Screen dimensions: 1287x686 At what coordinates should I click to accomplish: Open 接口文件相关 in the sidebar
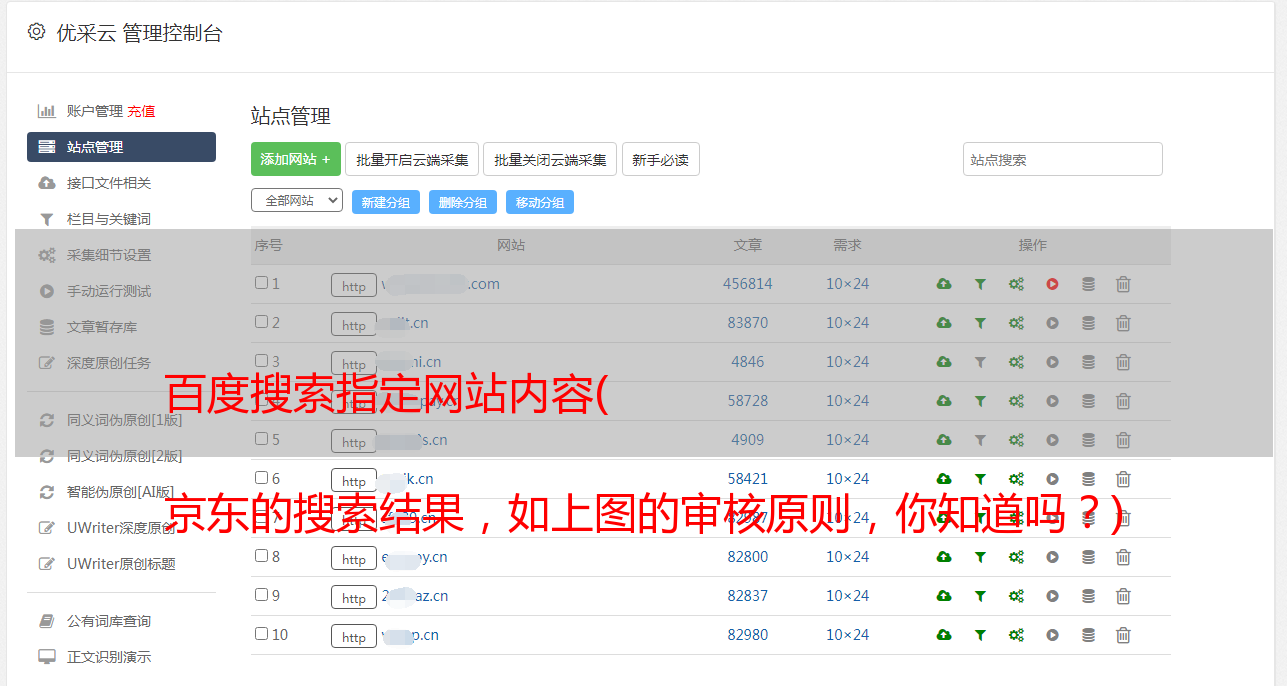point(109,183)
